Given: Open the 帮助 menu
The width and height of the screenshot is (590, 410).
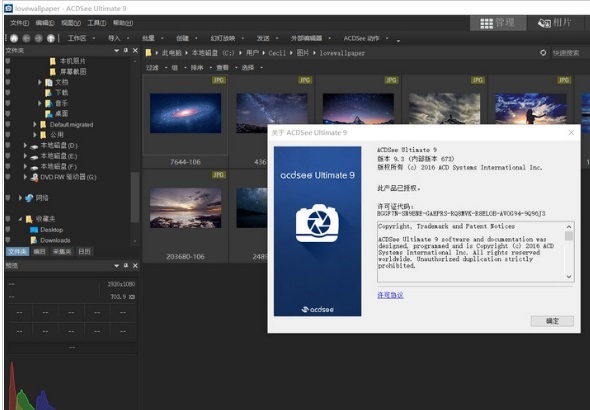Looking at the screenshot, I should 123,23.
